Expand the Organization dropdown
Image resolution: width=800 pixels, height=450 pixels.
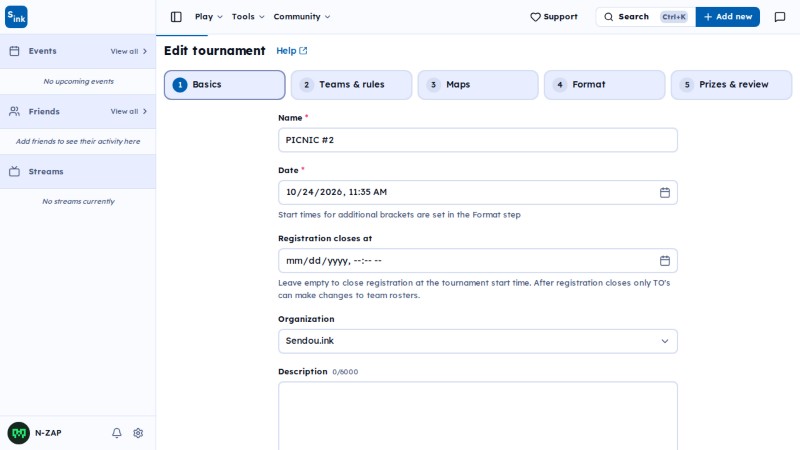478,341
